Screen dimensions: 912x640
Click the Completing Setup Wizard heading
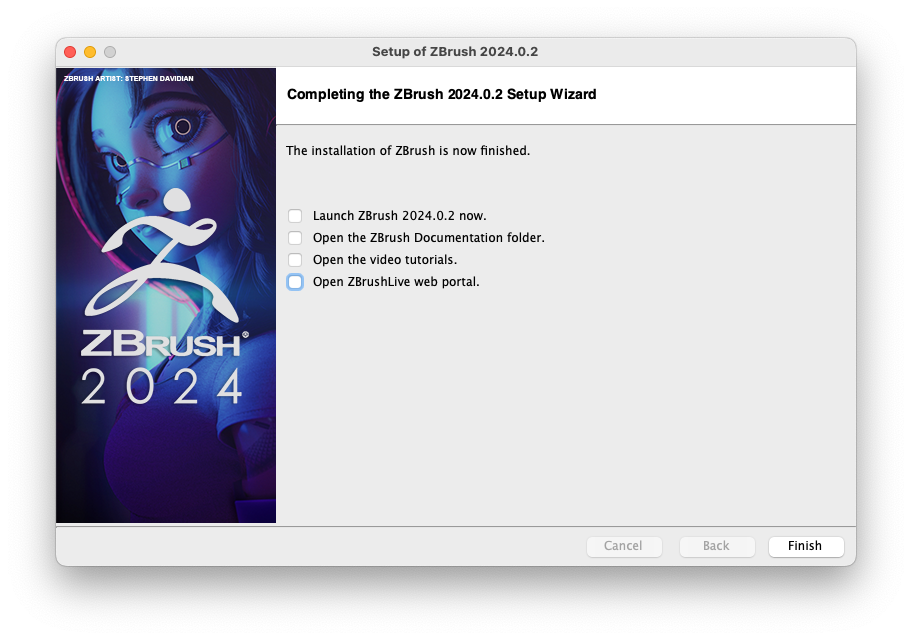pos(441,94)
